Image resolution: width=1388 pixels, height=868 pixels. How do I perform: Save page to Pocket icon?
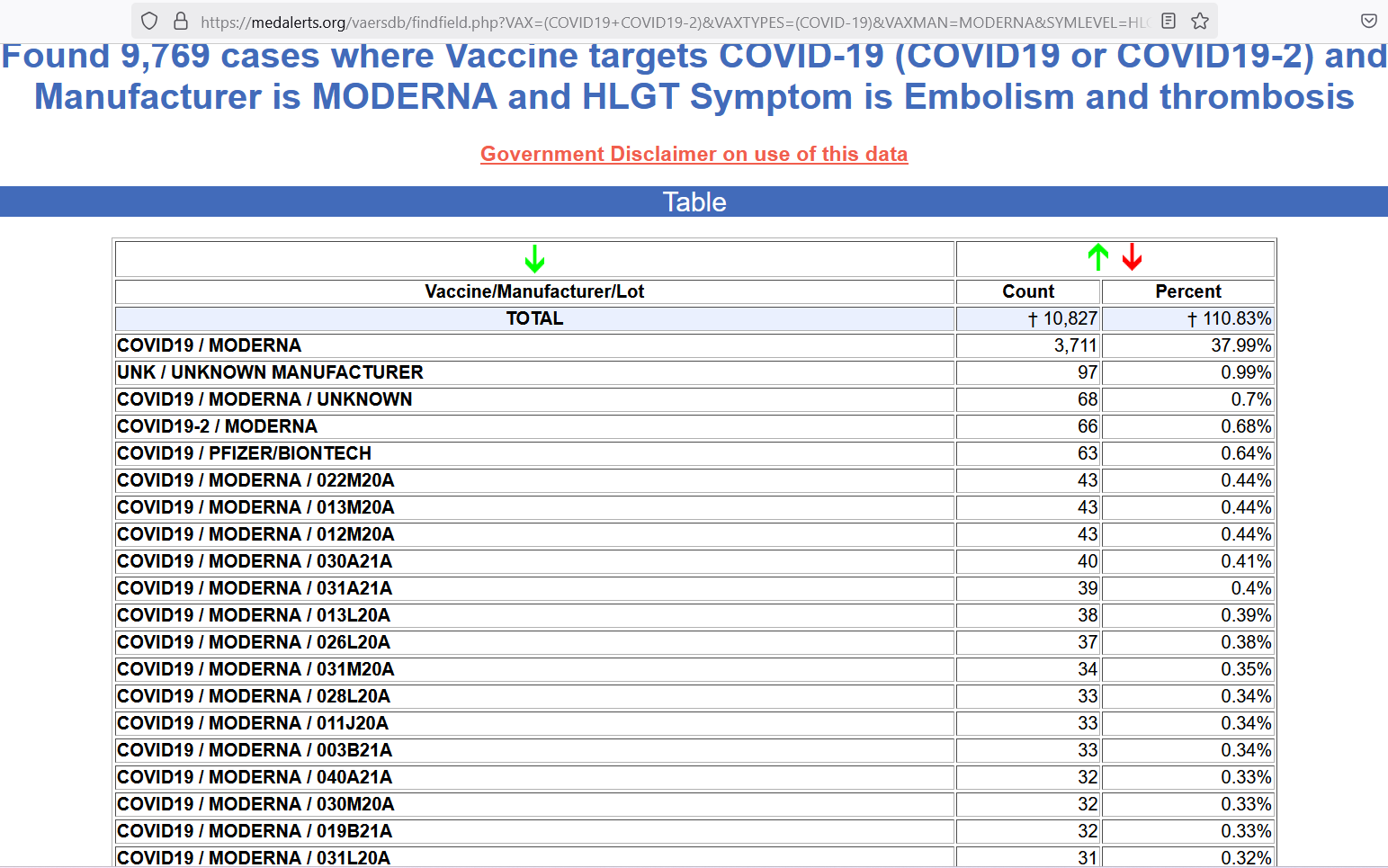pyautogui.click(x=1368, y=21)
